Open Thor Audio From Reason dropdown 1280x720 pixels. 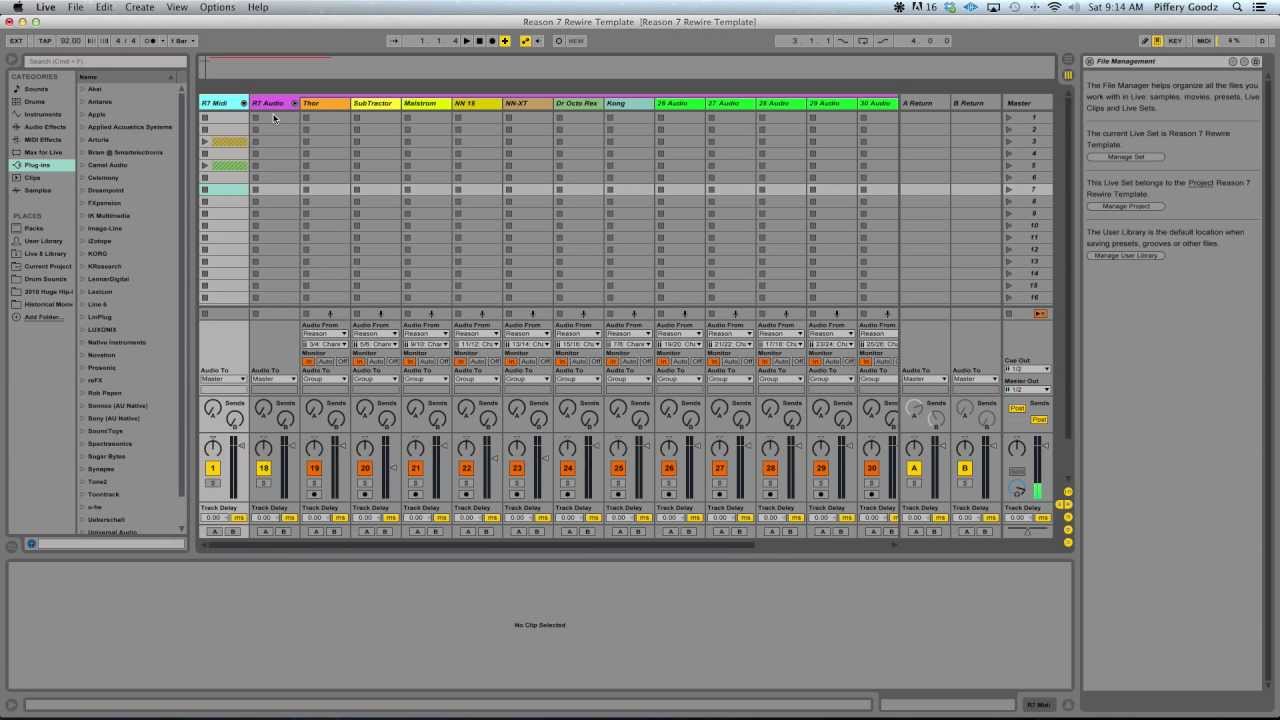point(325,334)
